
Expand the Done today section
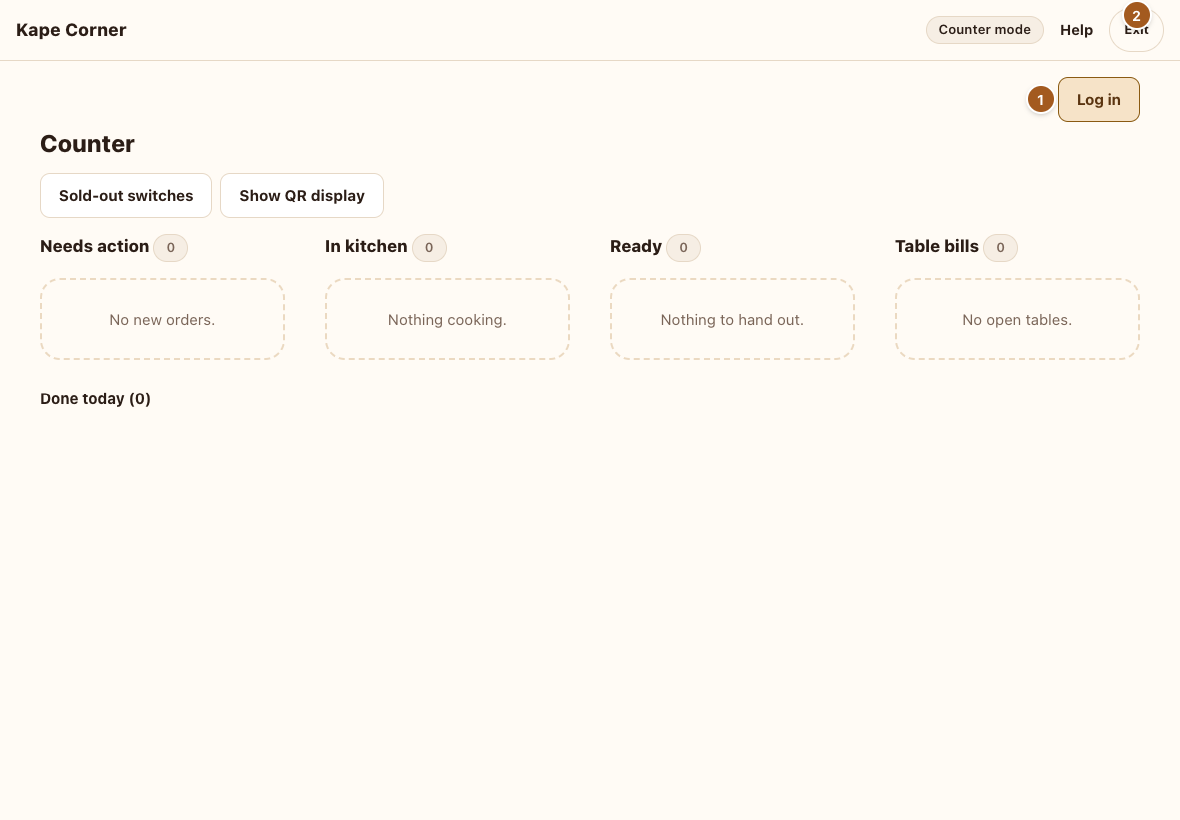coord(96,399)
